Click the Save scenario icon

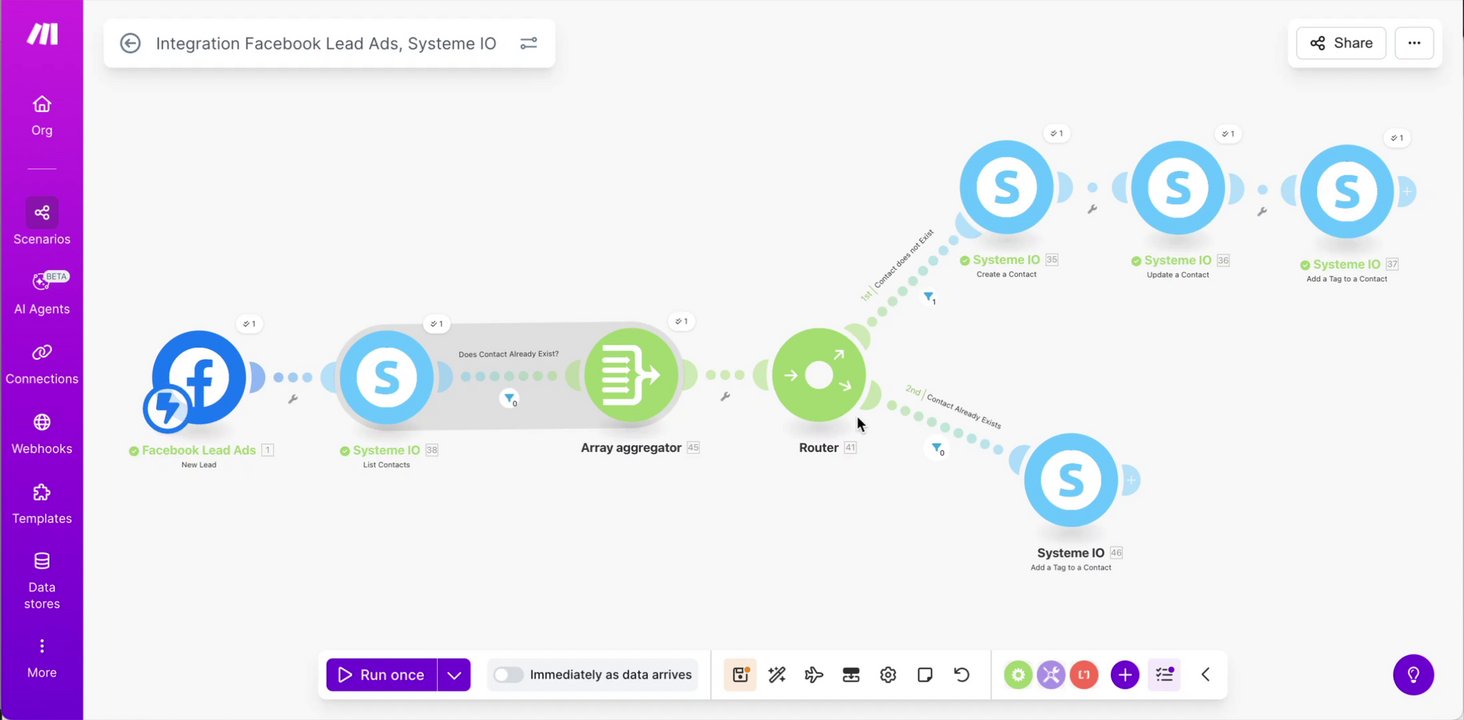point(740,675)
